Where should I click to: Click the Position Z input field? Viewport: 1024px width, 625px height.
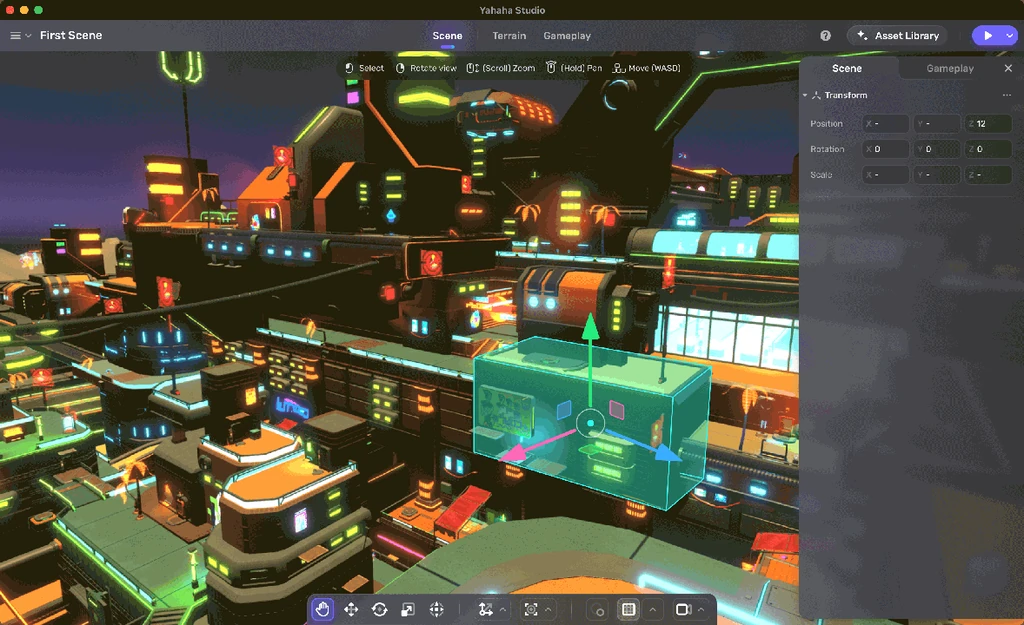point(988,123)
